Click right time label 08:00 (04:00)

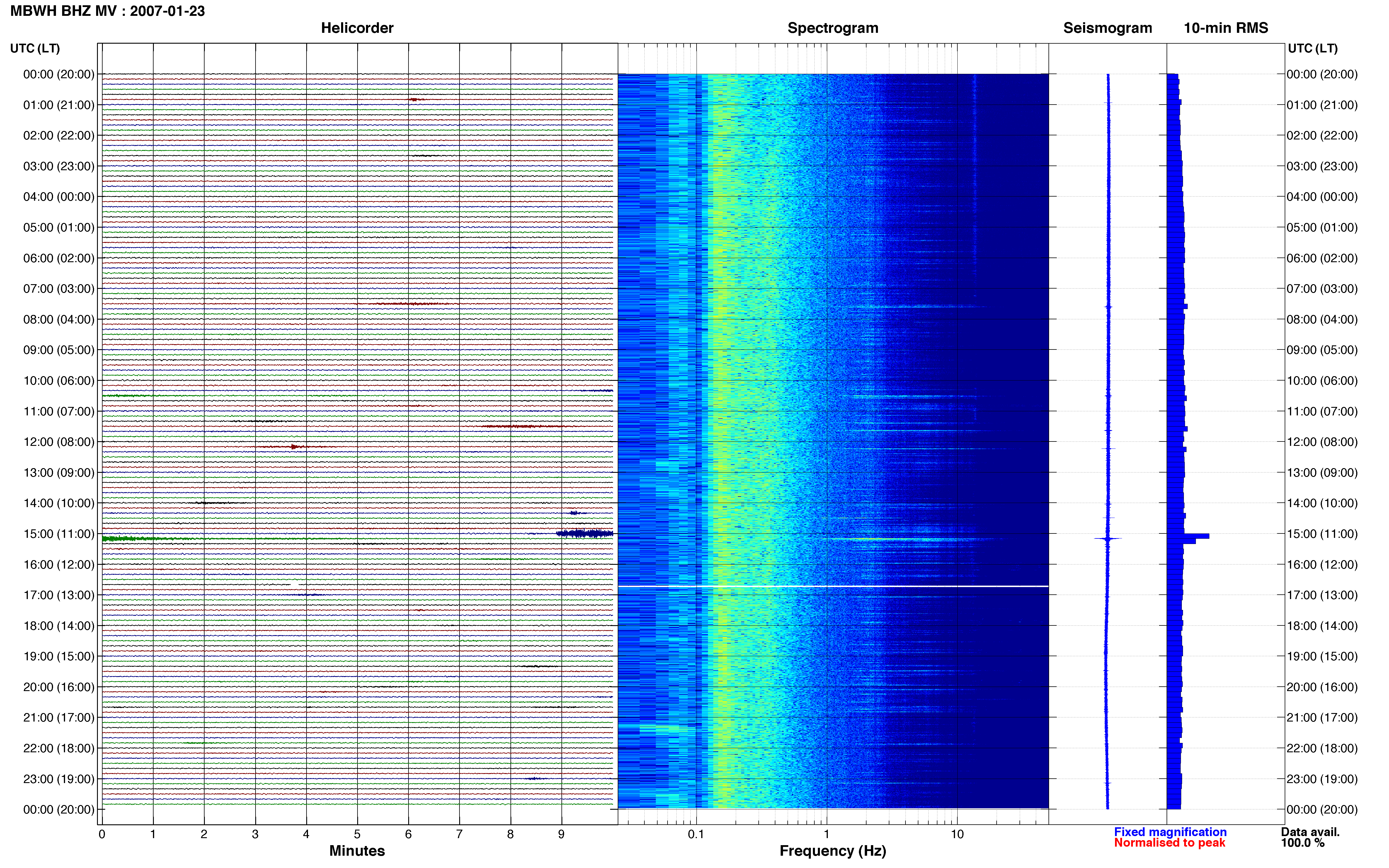pos(1322,319)
